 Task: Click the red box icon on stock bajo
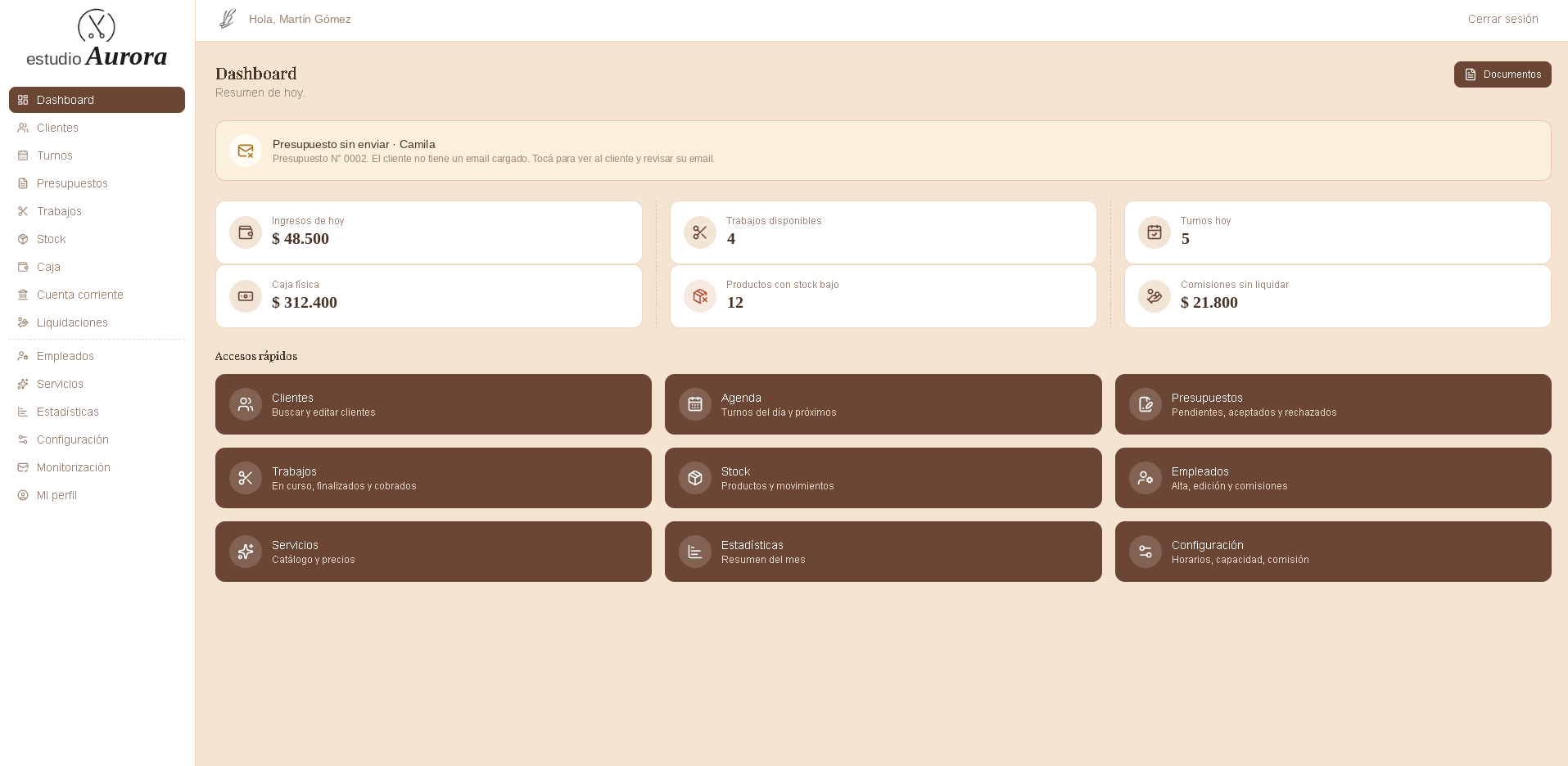(700, 296)
